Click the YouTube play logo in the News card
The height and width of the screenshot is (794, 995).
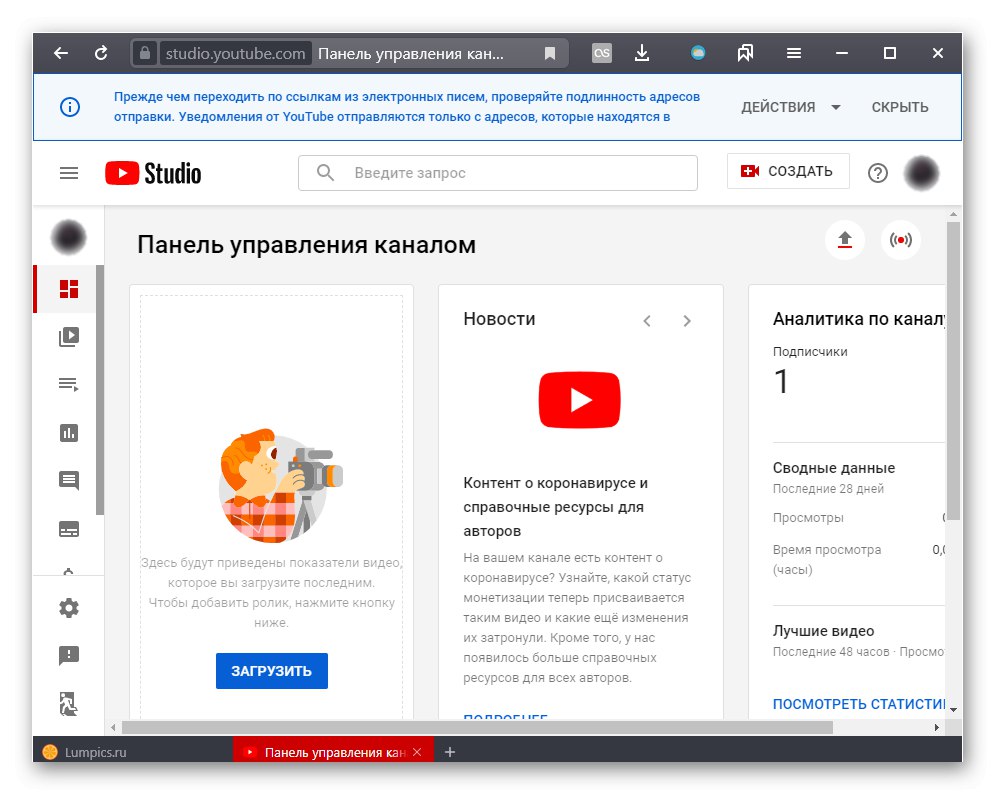(579, 400)
